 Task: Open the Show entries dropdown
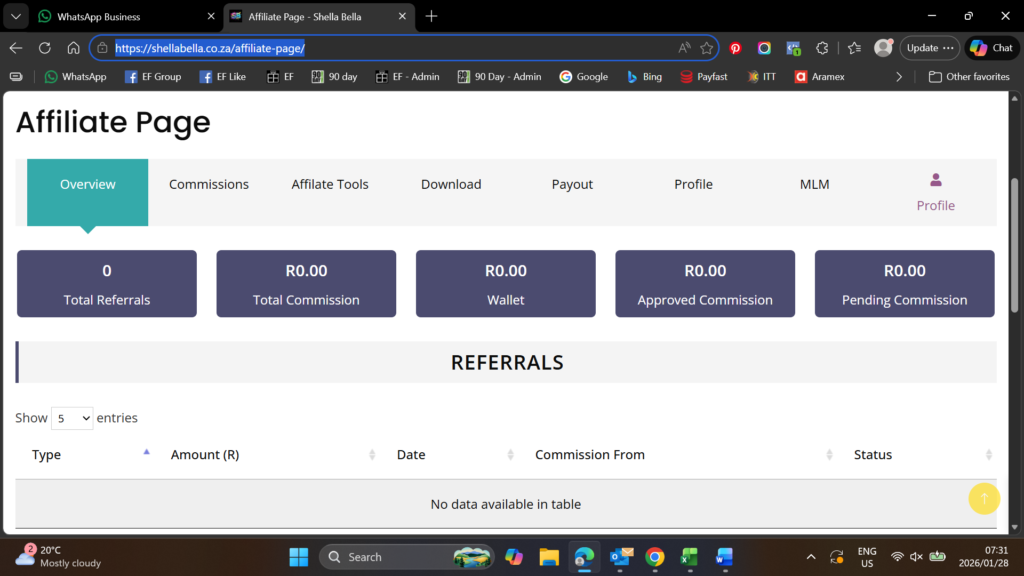pyautogui.click(x=72, y=418)
